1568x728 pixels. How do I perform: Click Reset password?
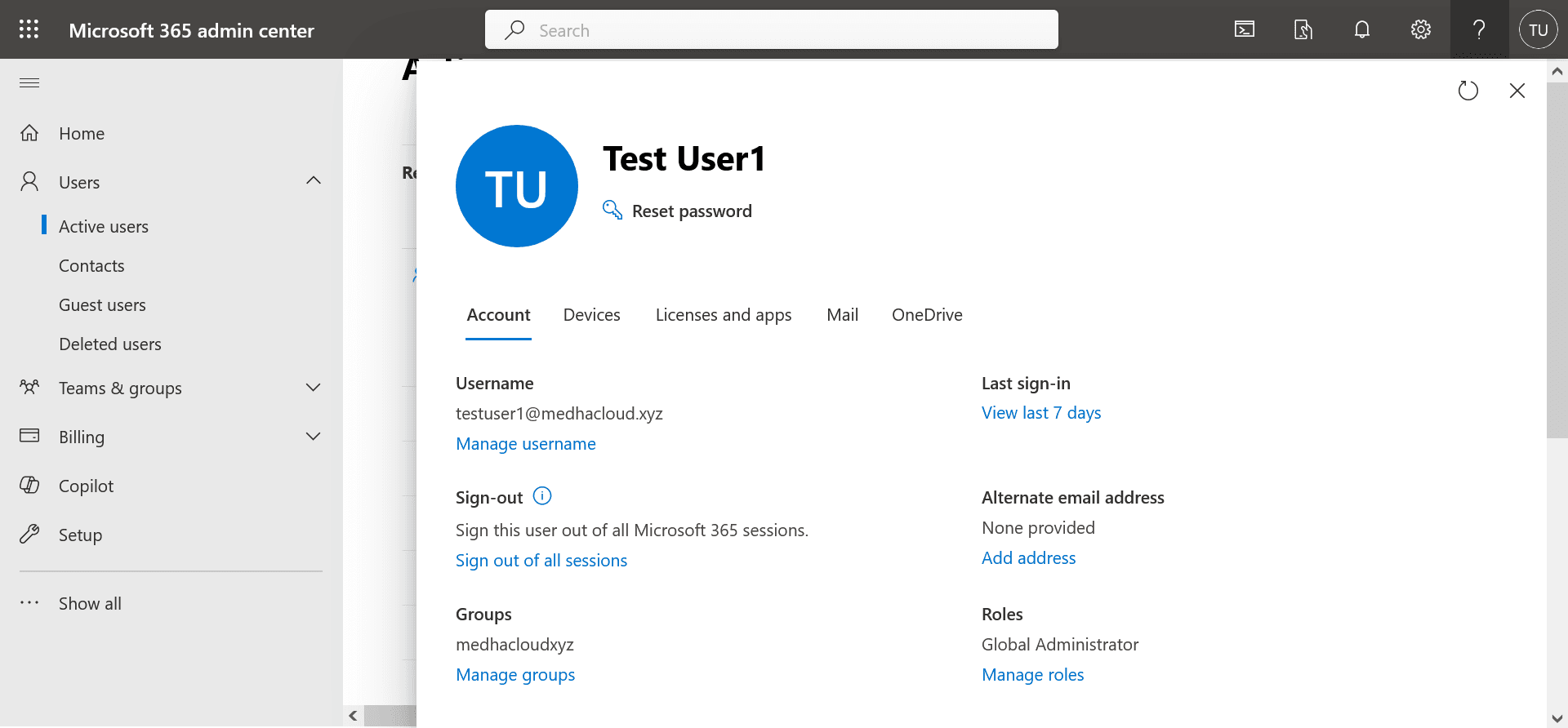click(692, 211)
